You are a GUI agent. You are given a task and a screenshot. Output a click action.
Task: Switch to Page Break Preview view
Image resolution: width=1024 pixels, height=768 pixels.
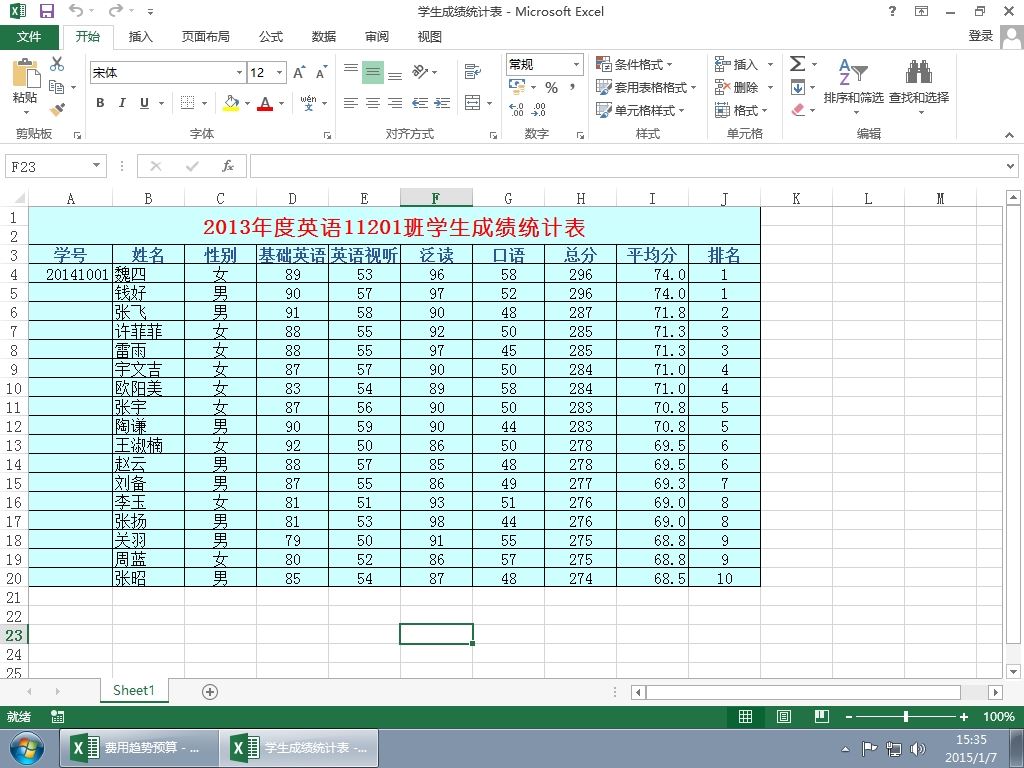click(822, 716)
